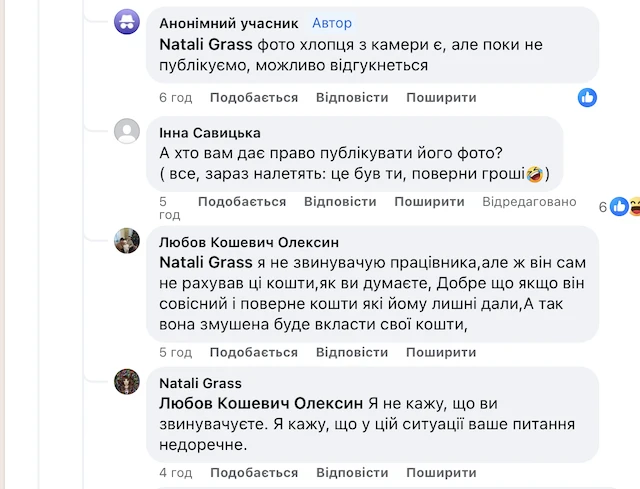The image size is (640, 489).
Task: Open the 6 год comment timestamp
Action: [175, 98]
